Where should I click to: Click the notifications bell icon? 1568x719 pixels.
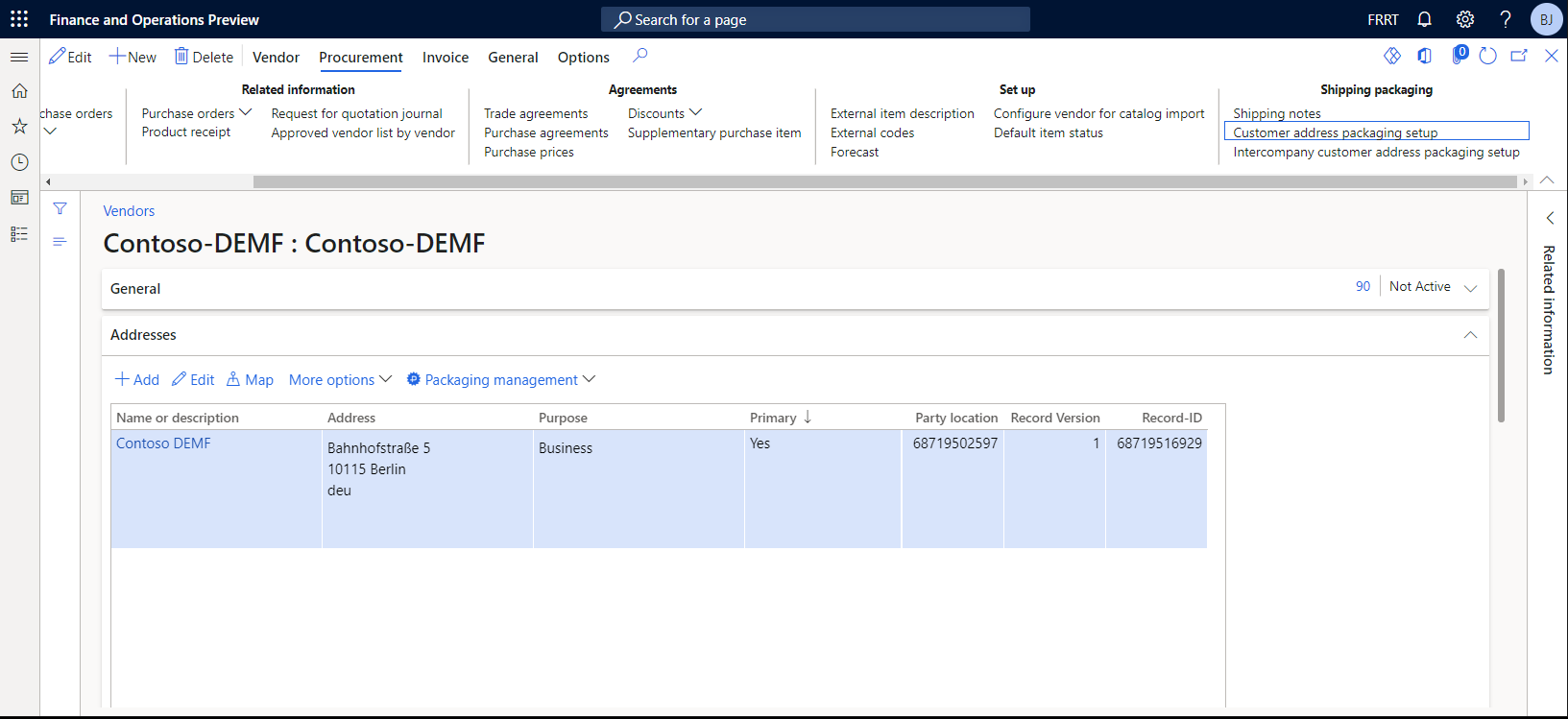tap(1425, 19)
